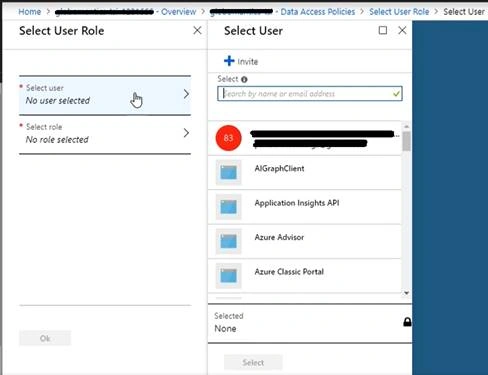Click the Application Insights API app icon
The image size is (488, 375).
coord(228,207)
